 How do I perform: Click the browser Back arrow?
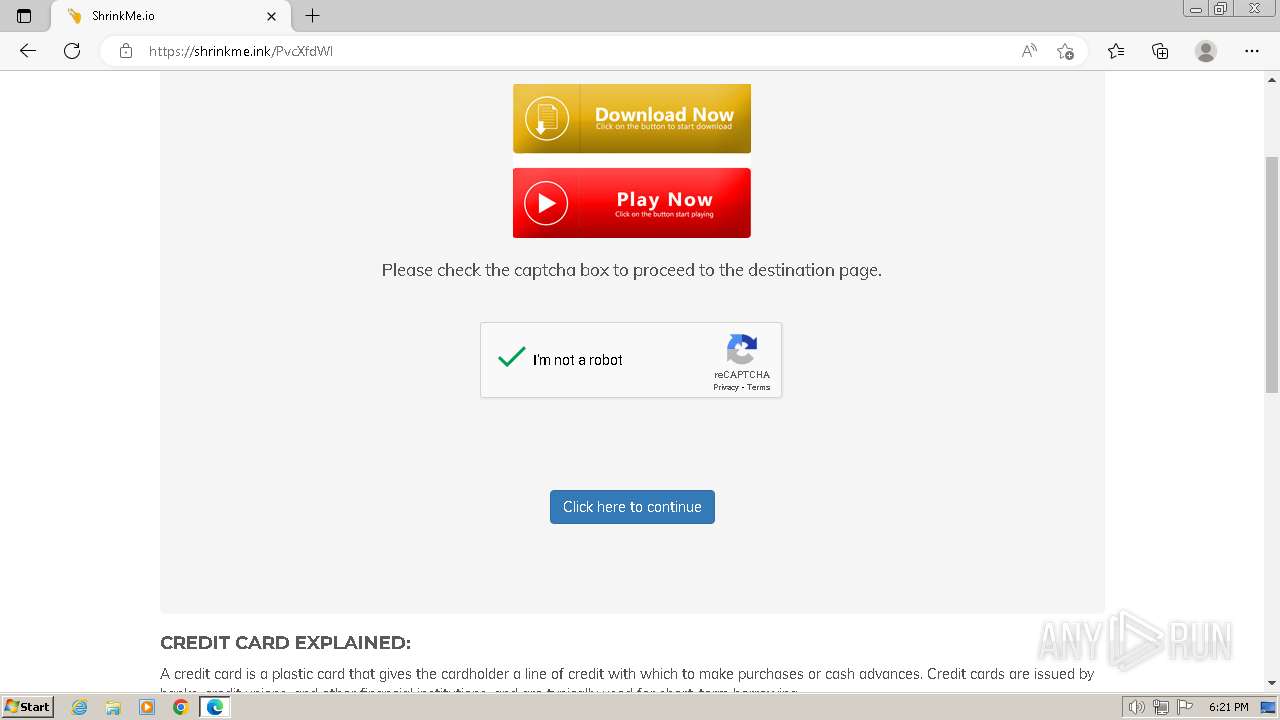(x=28, y=51)
